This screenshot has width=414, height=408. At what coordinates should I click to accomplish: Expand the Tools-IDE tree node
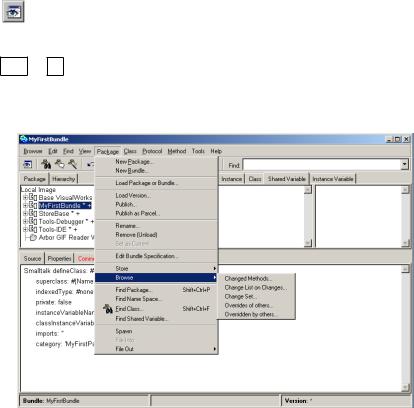[x=25, y=229]
